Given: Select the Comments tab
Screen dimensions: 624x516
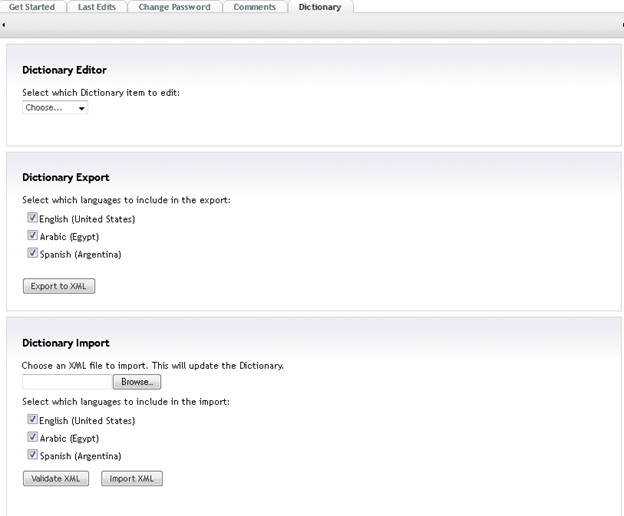Looking at the screenshot, I should click(x=254, y=7).
